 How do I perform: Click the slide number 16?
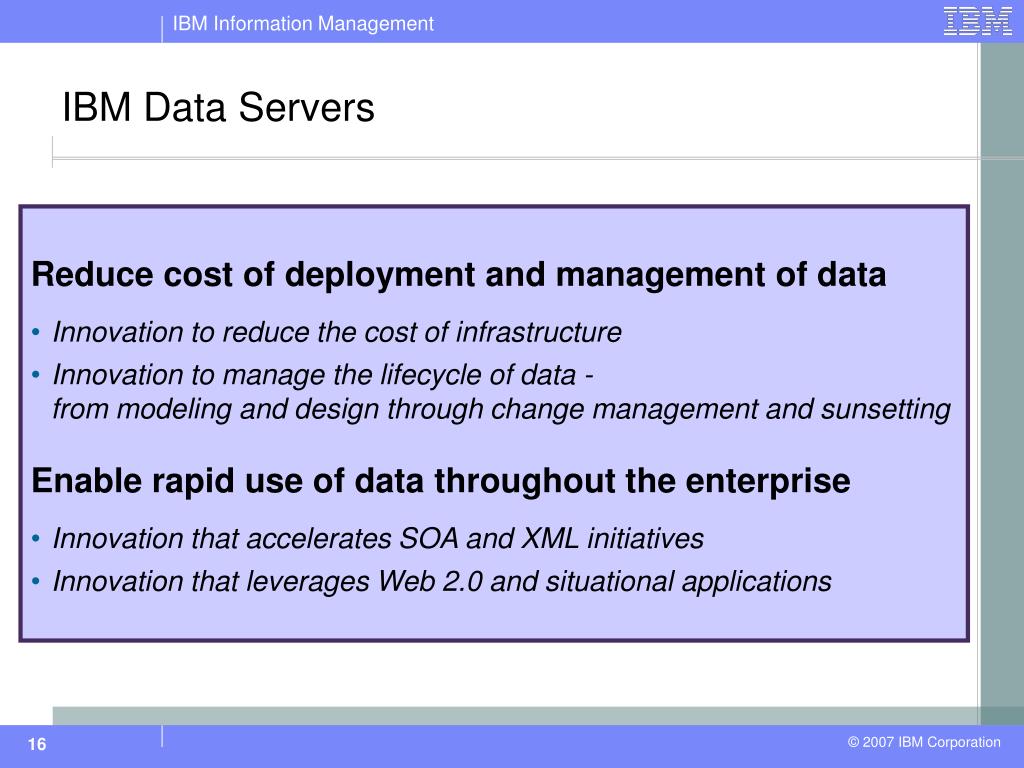pyautogui.click(x=37, y=744)
